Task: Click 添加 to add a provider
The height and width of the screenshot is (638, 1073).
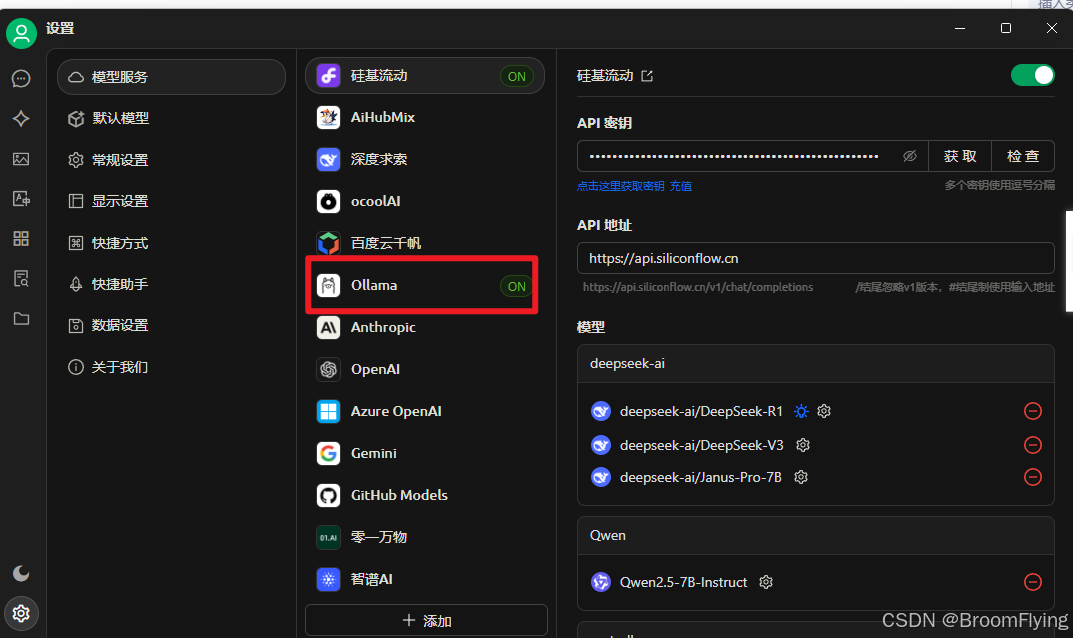Action: [426, 620]
